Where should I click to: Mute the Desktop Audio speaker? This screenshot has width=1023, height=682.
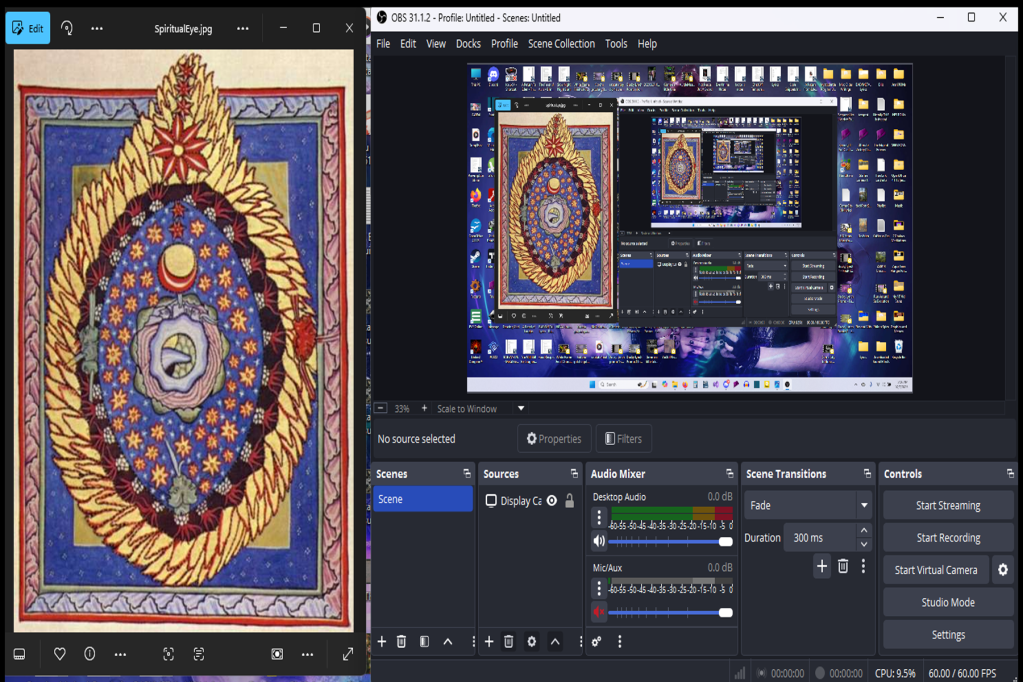pos(599,541)
